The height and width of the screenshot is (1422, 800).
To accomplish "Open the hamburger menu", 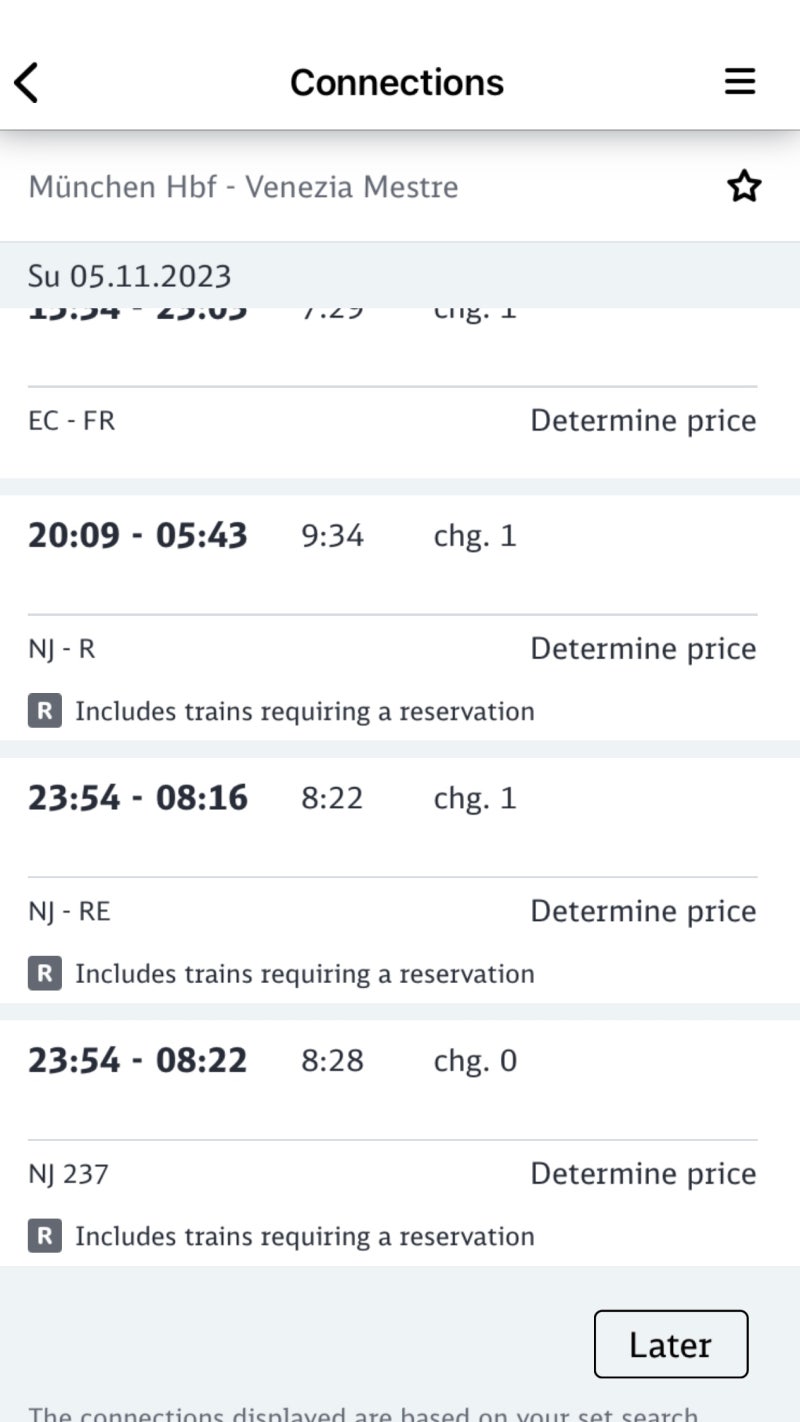I will (x=740, y=81).
